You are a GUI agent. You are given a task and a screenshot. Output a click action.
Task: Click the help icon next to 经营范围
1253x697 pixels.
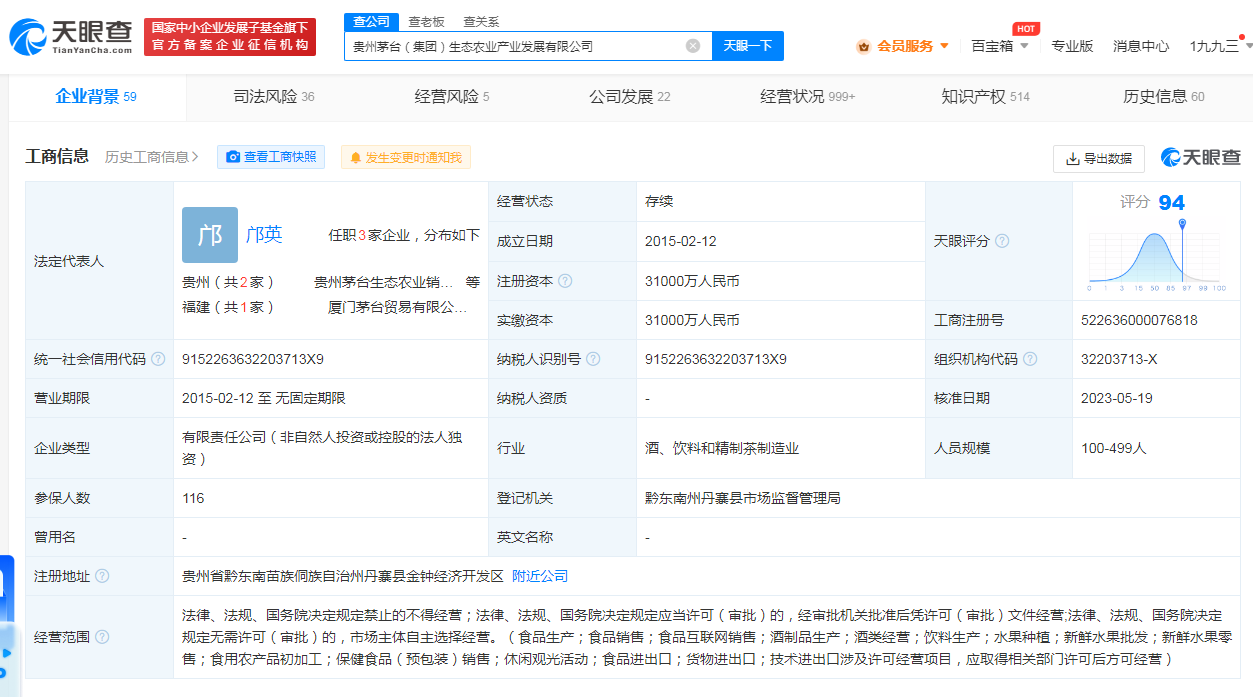coord(102,637)
